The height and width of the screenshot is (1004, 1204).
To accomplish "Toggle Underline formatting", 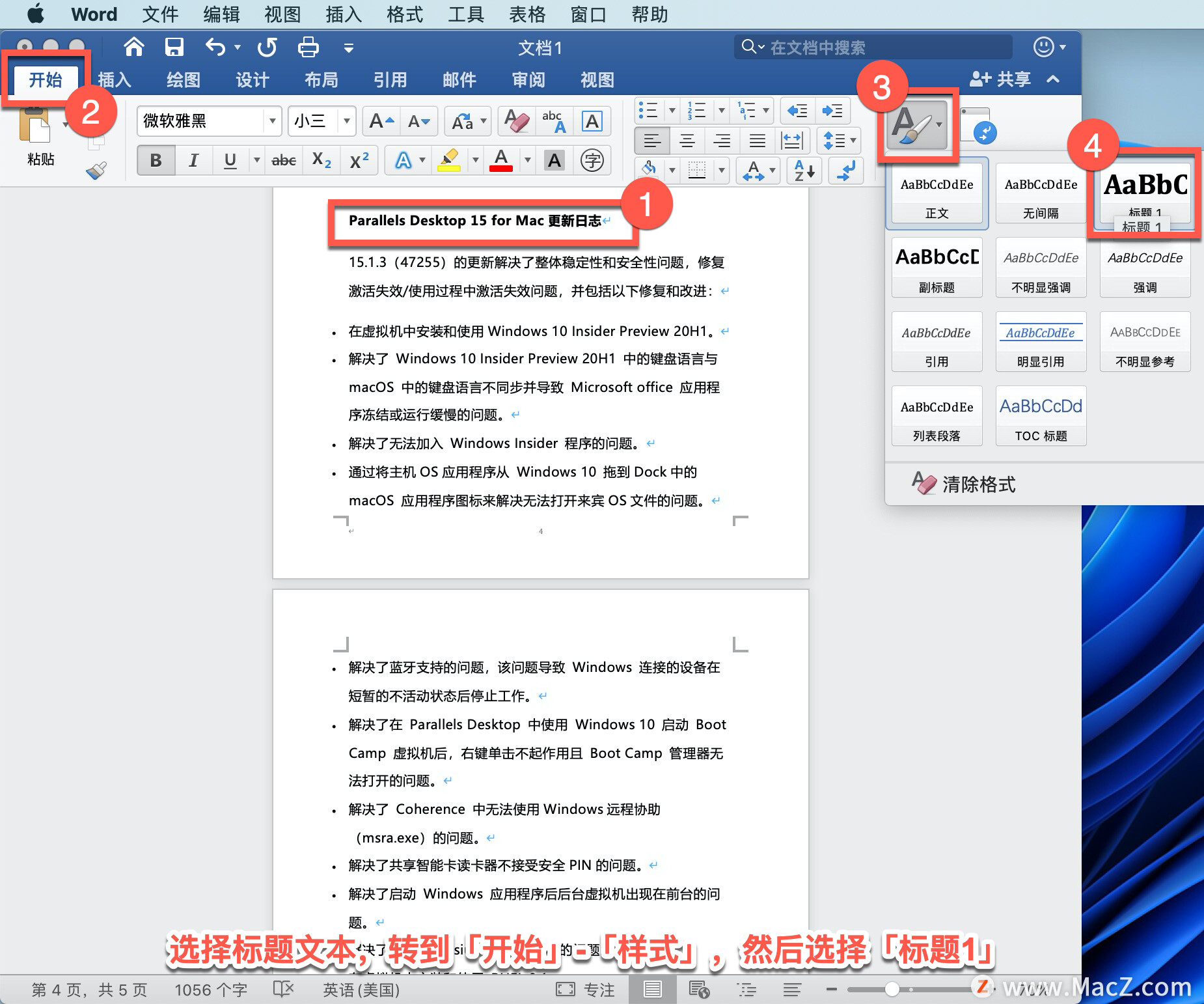I will [x=230, y=160].
